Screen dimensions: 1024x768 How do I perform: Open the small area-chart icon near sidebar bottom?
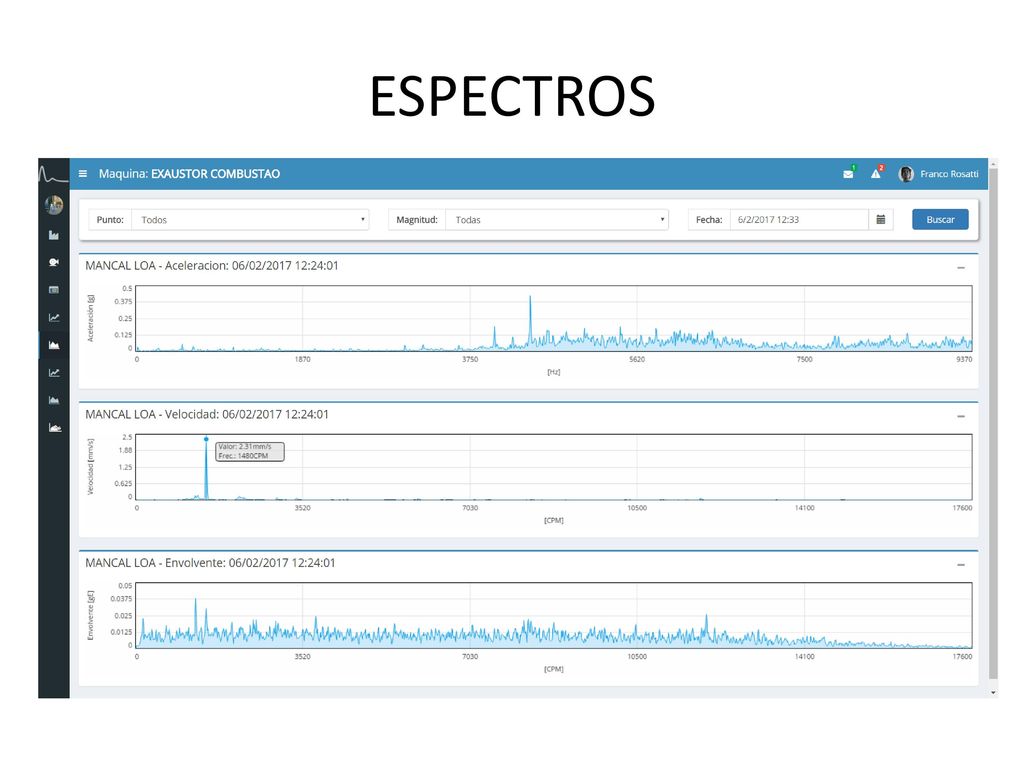(x=54, y=400)
